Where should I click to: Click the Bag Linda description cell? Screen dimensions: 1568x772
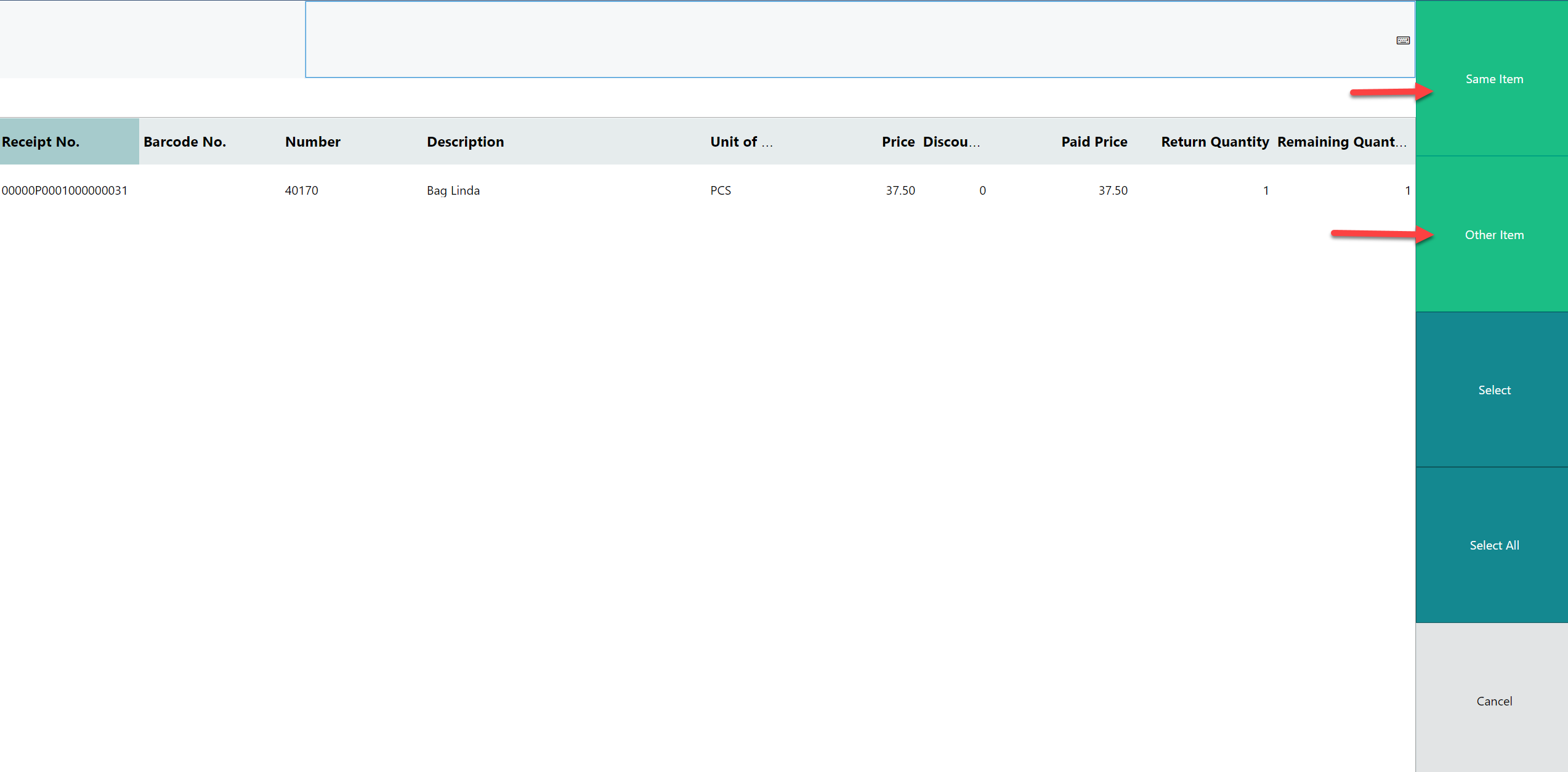453,190
